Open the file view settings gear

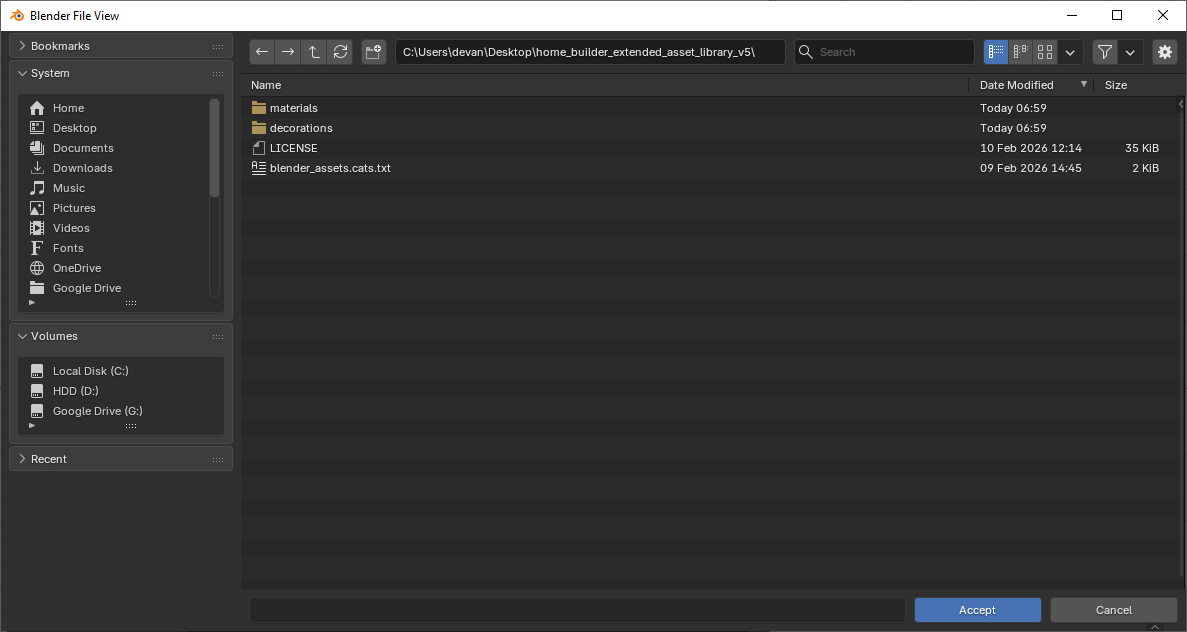point(1164,52)
